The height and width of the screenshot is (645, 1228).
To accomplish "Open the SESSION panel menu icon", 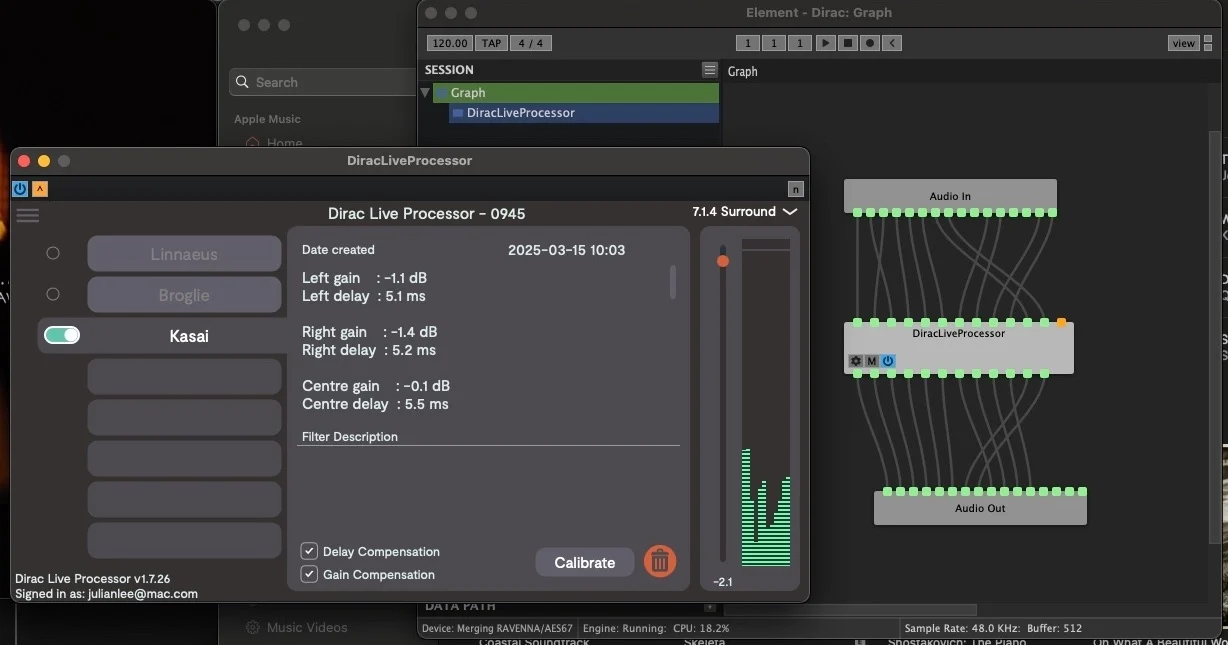I will [709, 70].
